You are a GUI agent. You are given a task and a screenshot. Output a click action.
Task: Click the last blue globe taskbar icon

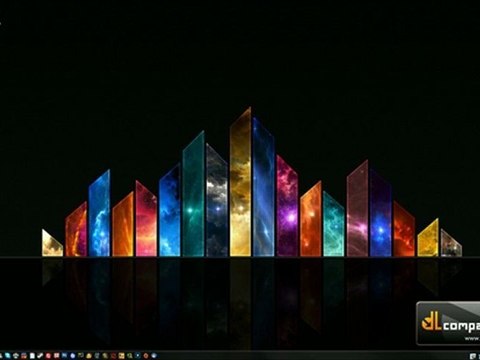pyautogui.click(x=154, y=356)
